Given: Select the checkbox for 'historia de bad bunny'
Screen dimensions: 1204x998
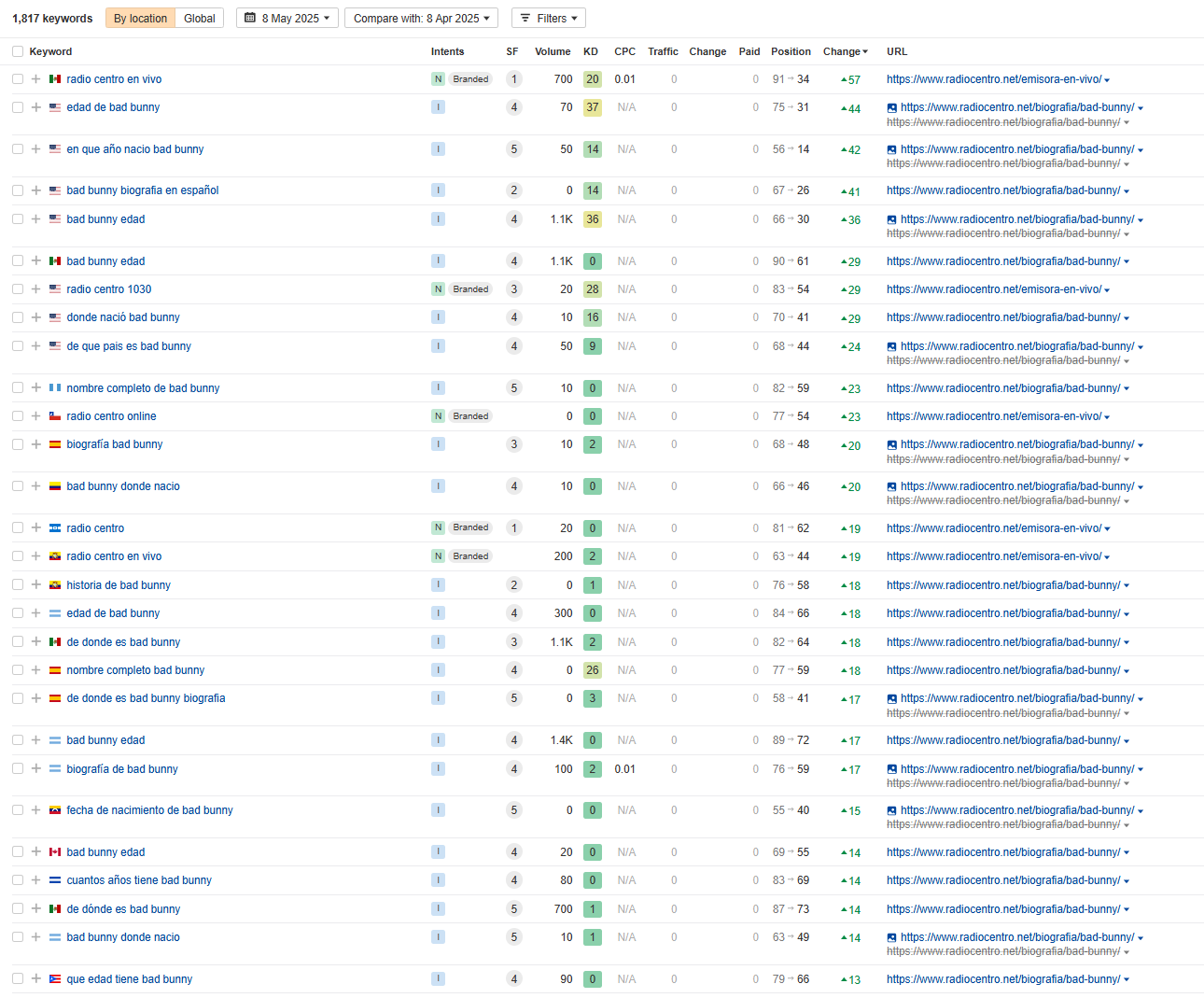Looking at the screenshot, I should click(18, 585).
